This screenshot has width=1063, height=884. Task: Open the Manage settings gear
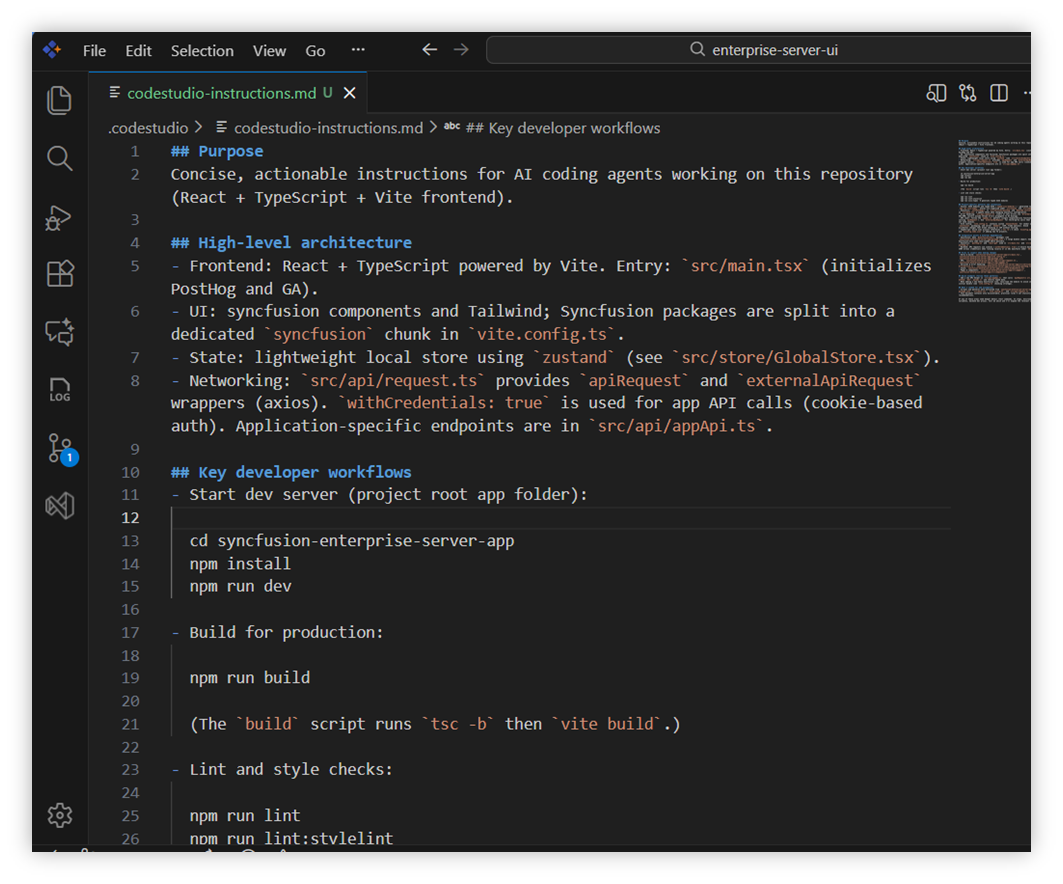[59, 816]
